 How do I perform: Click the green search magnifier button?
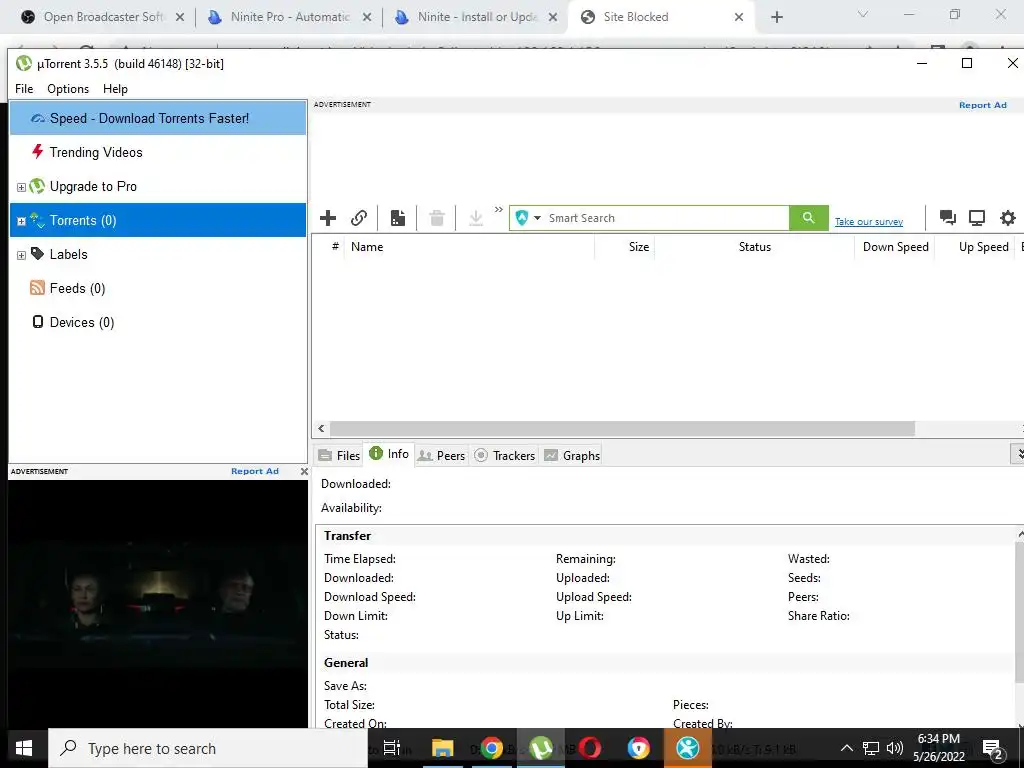(808, 218)
